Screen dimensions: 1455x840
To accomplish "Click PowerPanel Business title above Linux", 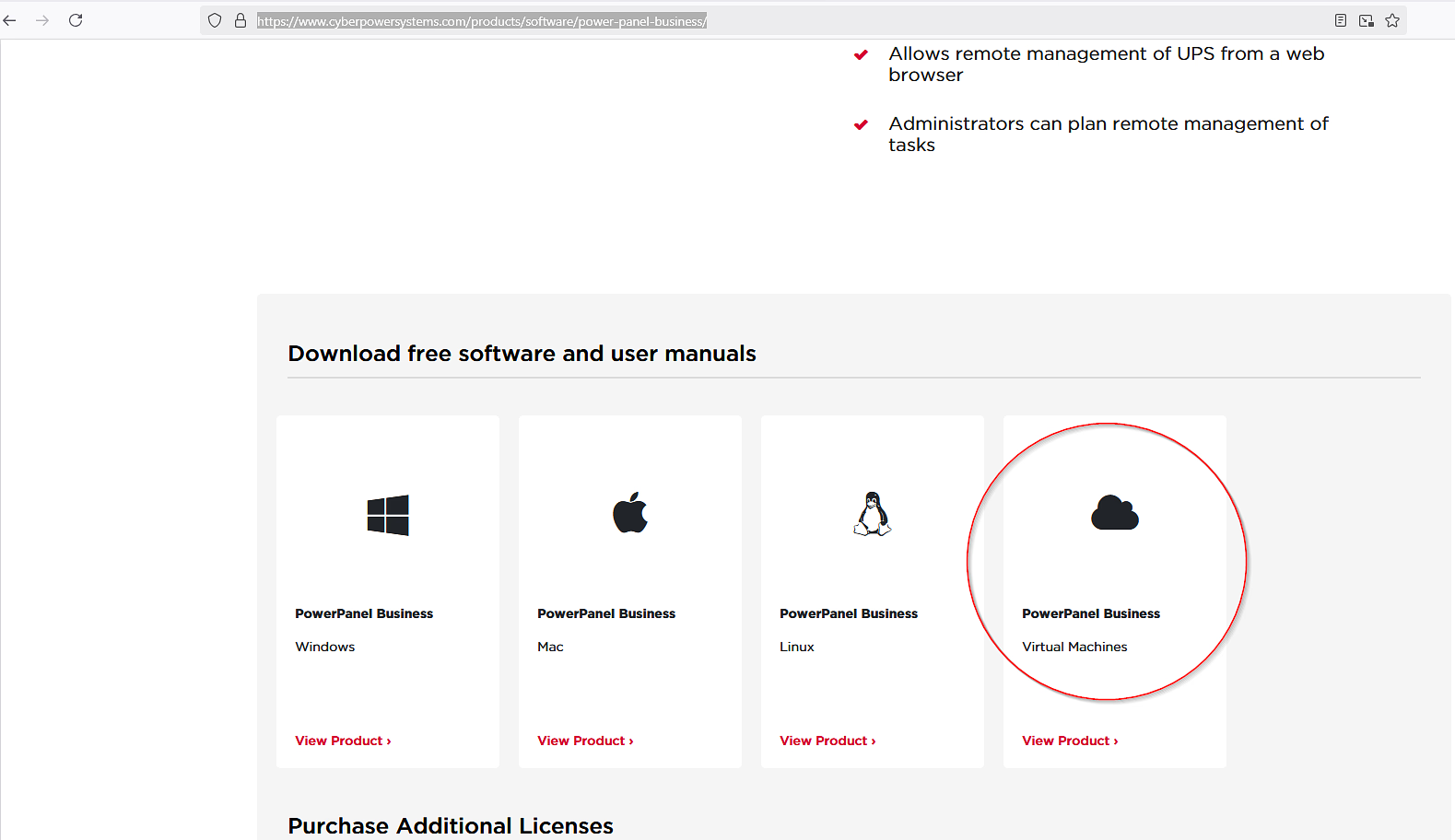I will click(849, 613).
